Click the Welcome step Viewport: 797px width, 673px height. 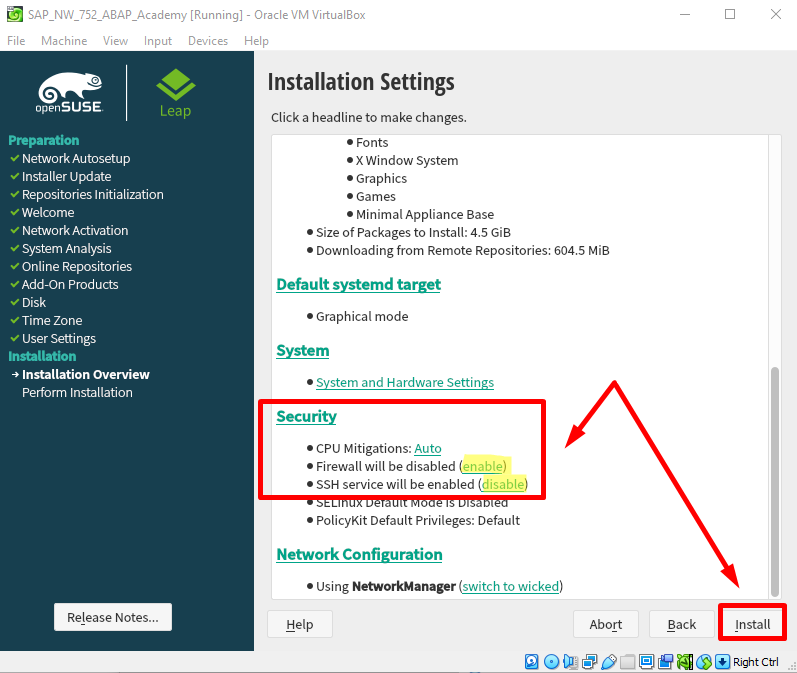tap(48, 212)
